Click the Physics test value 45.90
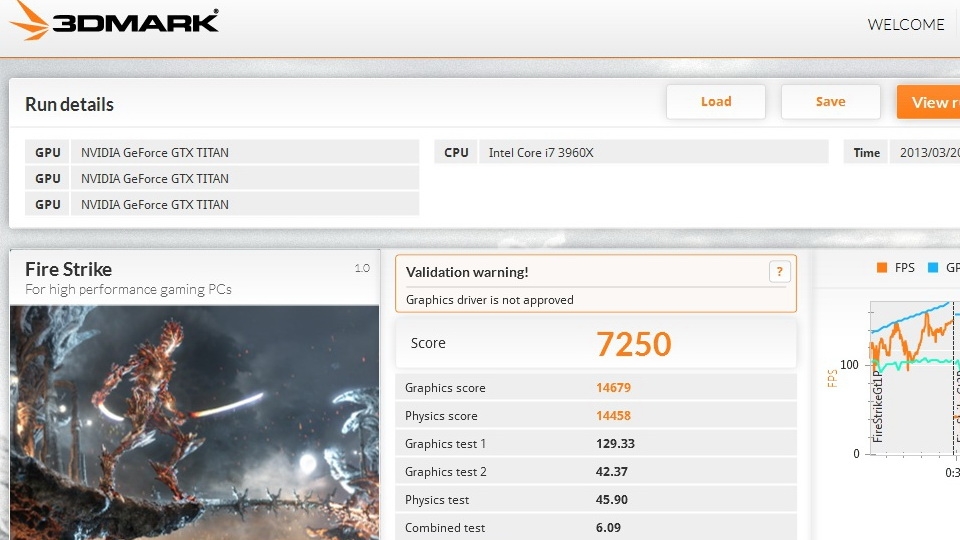The height and width of the screenshot is (540, 960). pyautogui.click(x=612, y=500)
